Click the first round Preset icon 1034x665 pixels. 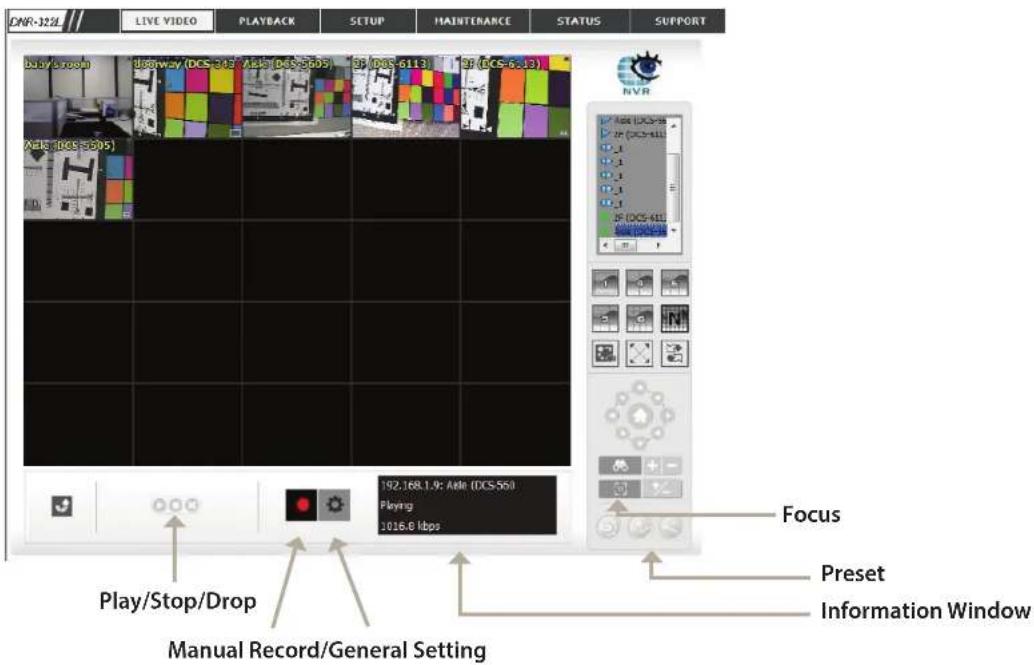coord(608,526)
